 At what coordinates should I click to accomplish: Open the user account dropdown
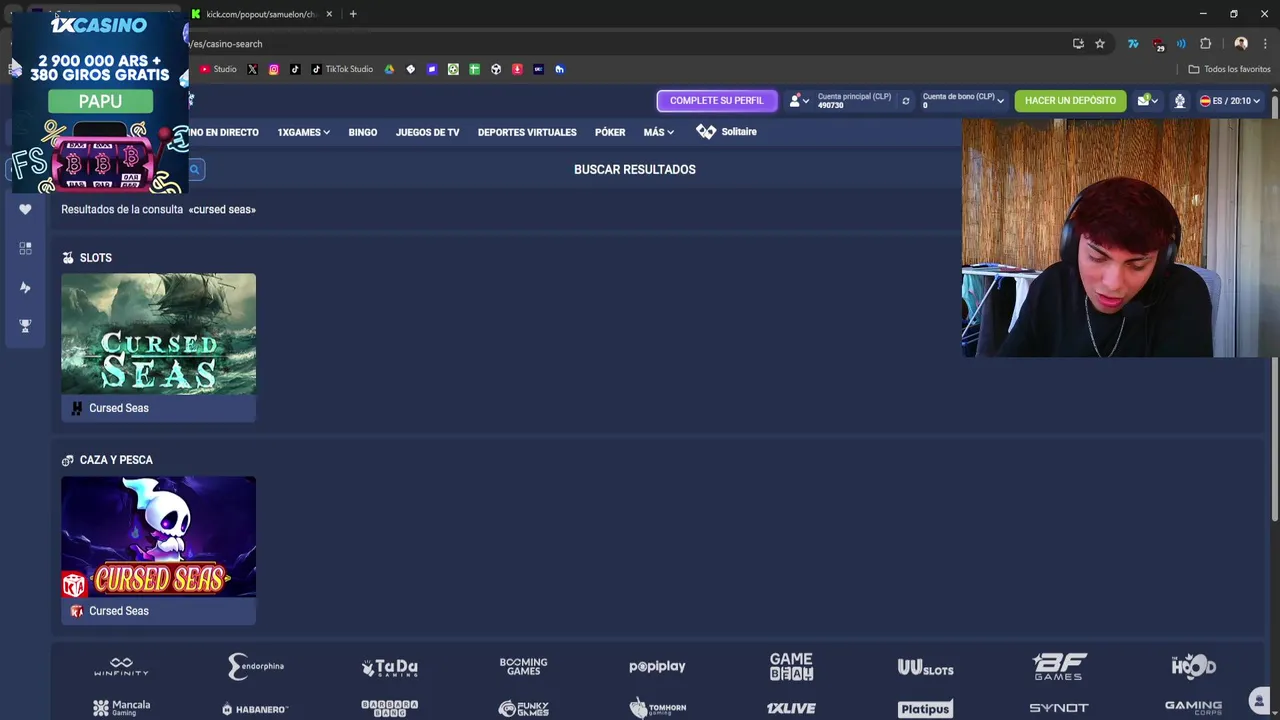[799, 101]
